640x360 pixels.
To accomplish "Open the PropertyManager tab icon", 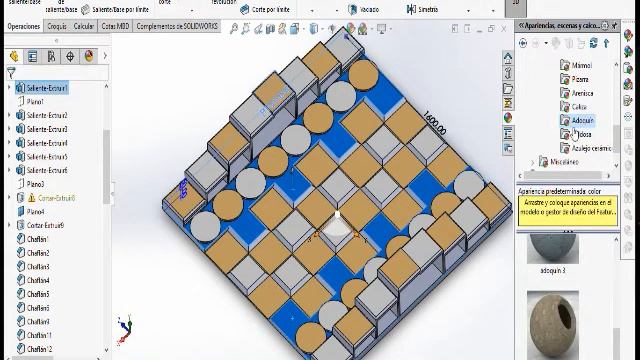I will pyautogui.click(x=33, y=56).
